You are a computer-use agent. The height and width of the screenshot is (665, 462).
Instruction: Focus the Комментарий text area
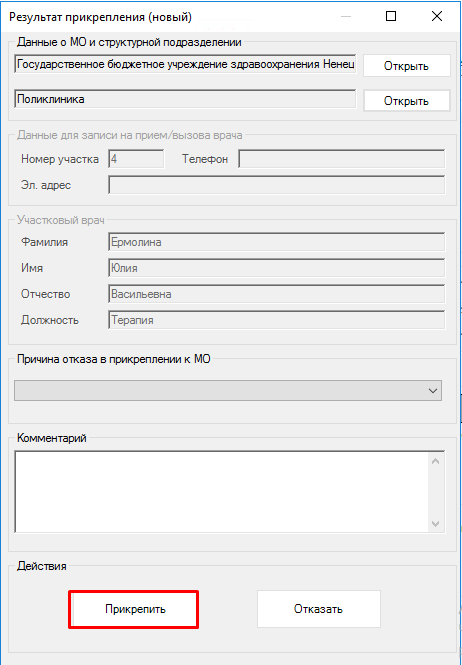pyautogui.click(x=221, y=491)
